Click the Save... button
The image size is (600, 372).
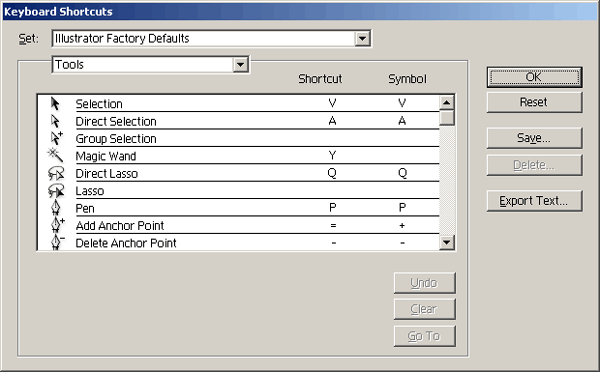[534, 138]
